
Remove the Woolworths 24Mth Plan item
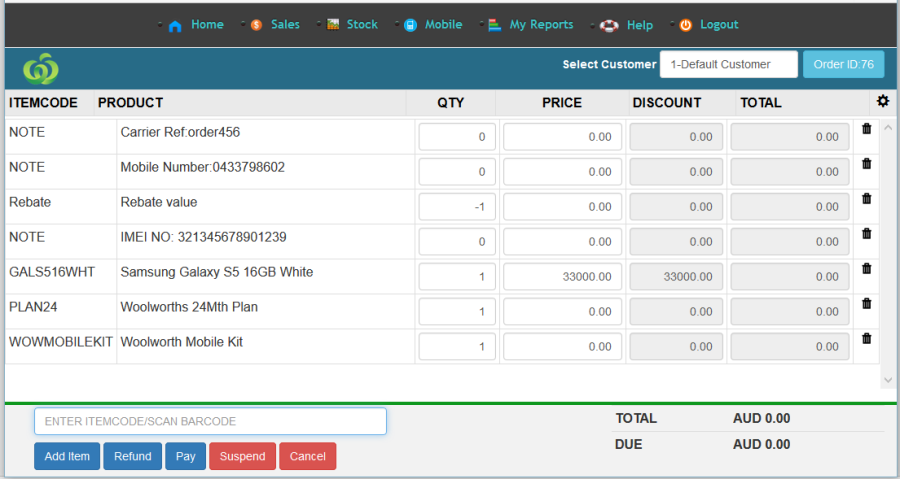[x=867, y=304]
